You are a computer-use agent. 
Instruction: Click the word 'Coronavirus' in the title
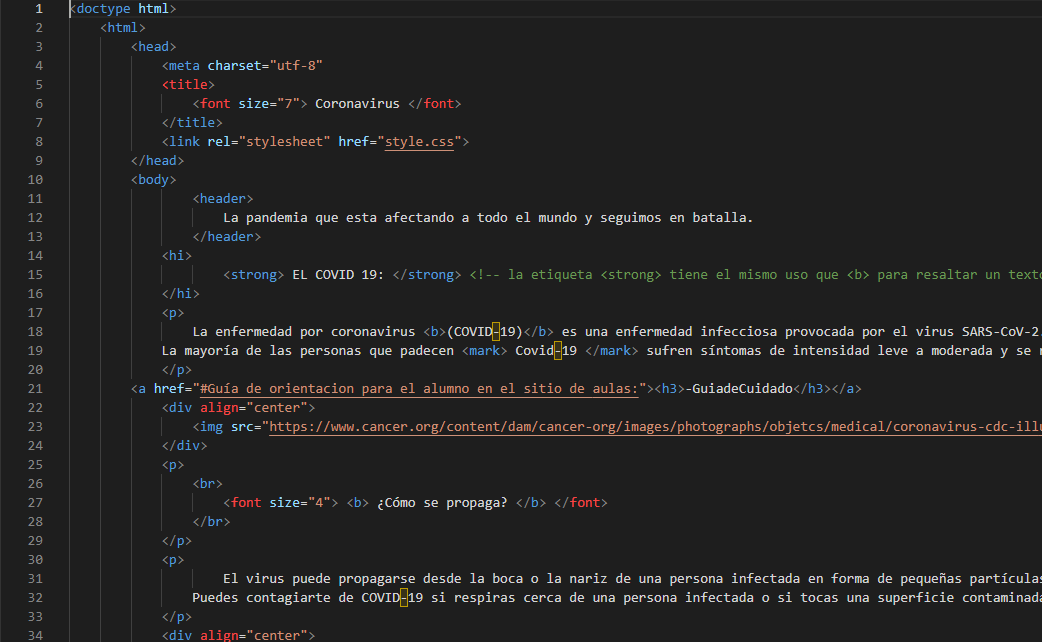click(x=357, y=104)
